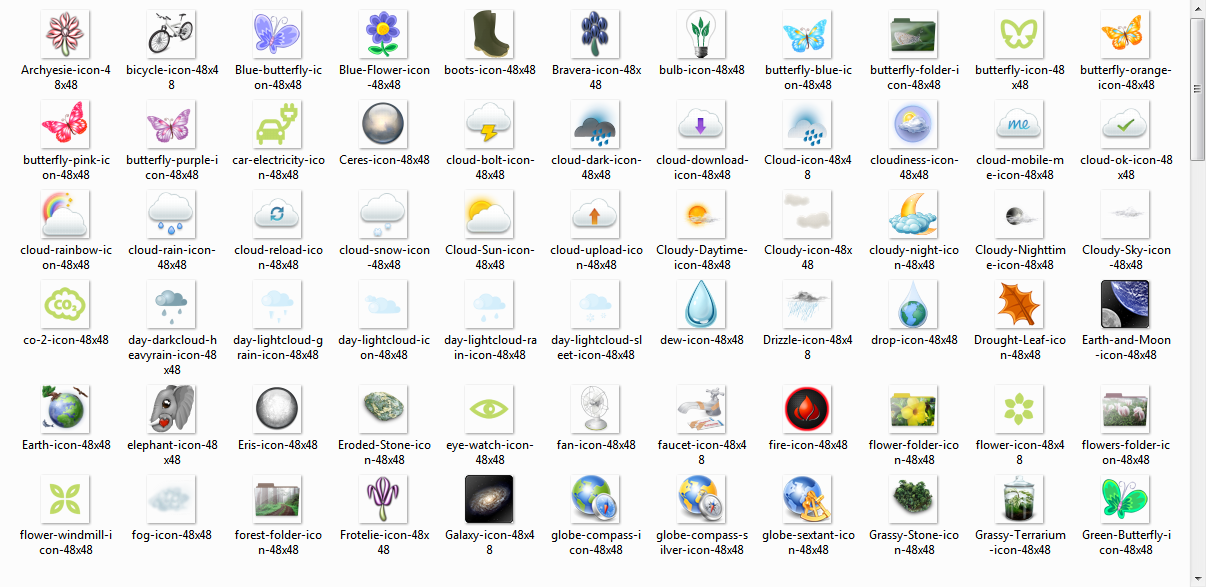Select the Archyesie pink flower icon
Image resolution: width=1206 pixels, height=587 pixels.
(x=66, y=35)
